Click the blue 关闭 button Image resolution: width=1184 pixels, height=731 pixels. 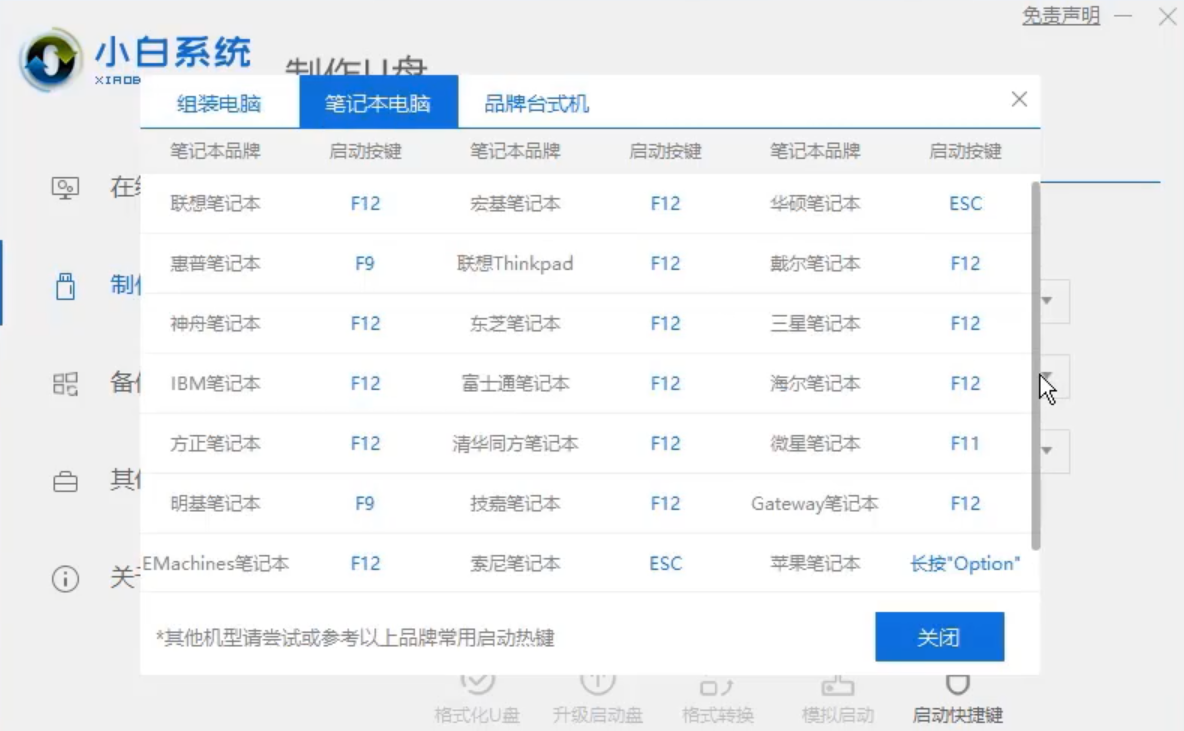tap(939, 637)
